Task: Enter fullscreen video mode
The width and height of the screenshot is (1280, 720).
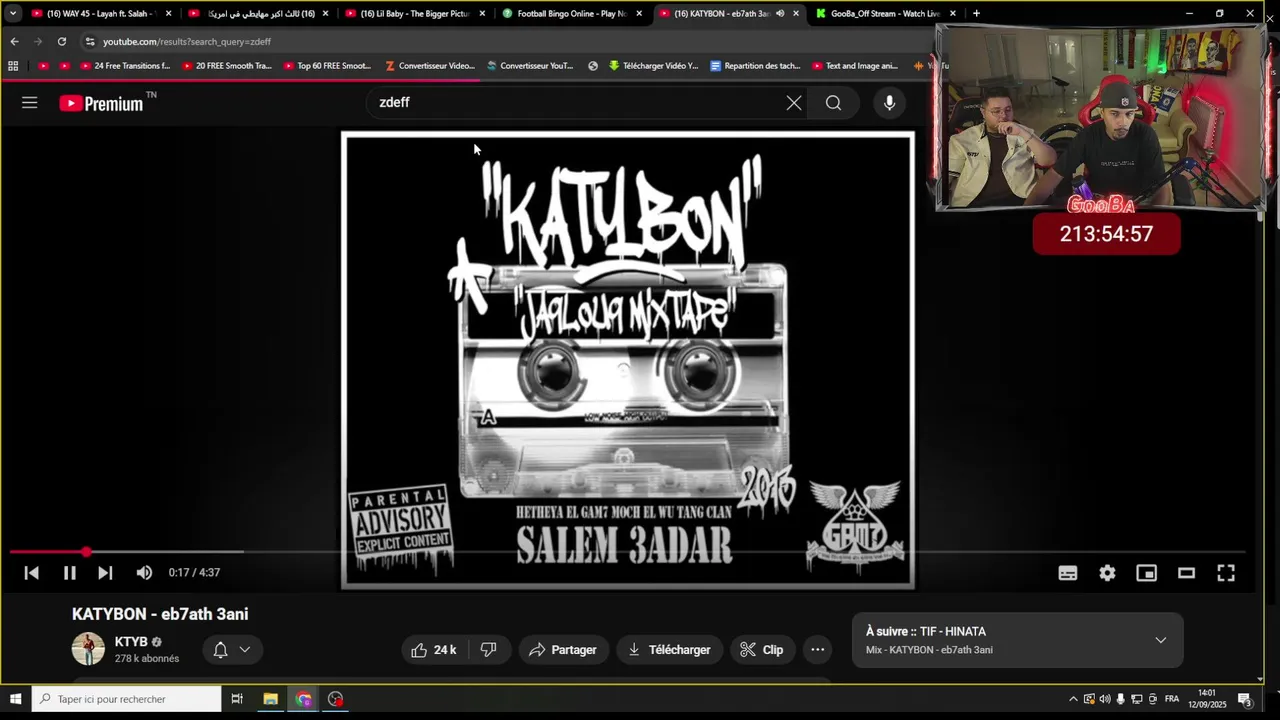Action: (x=1226, y=573)
